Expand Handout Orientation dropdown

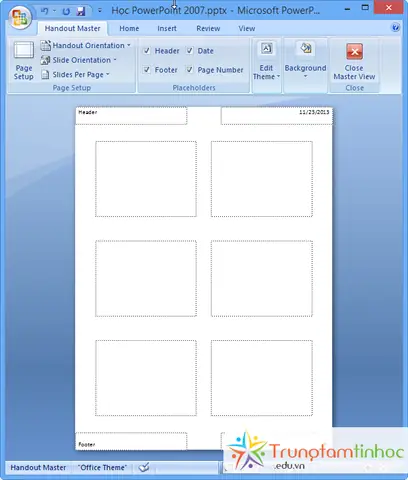click(x=85, y=45)
